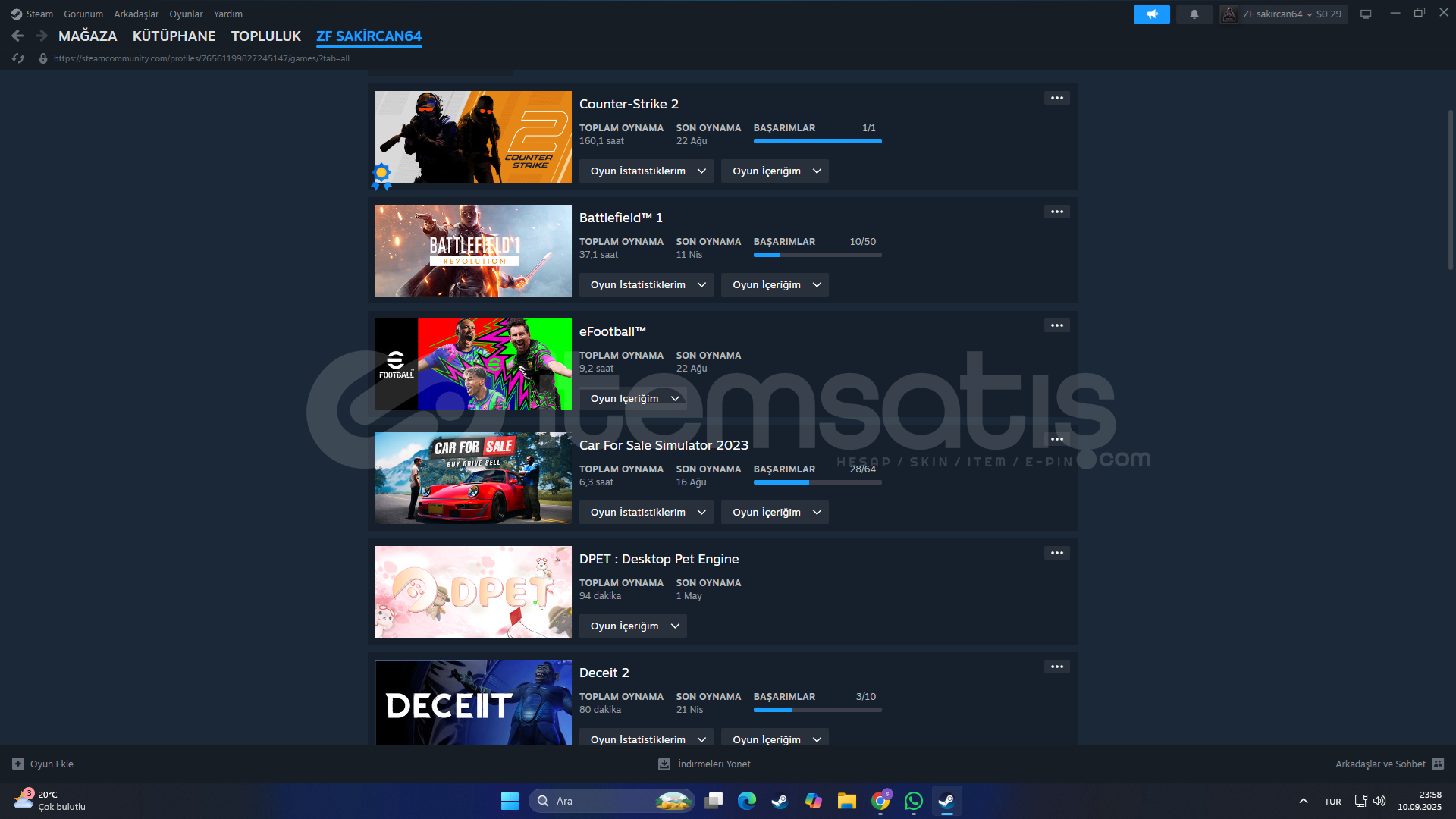Go to the MAĞAZA tab
1456x819 pixels.
[88, 36]
